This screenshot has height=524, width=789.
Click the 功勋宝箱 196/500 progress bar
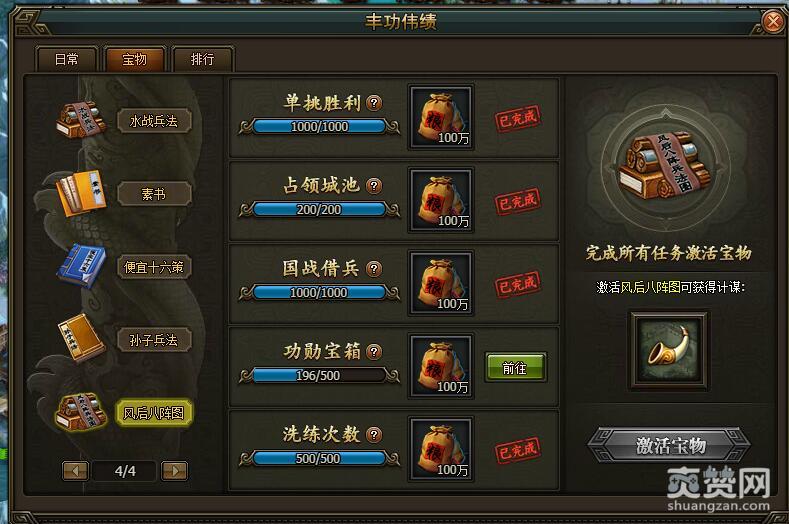tap(319, 376)
